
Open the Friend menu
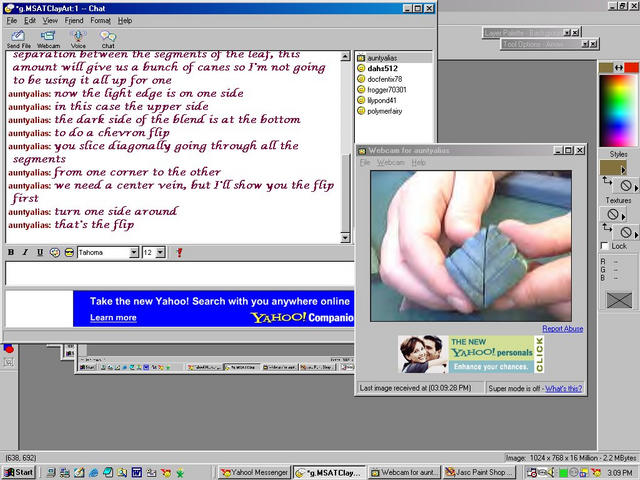tap(74, 21)
